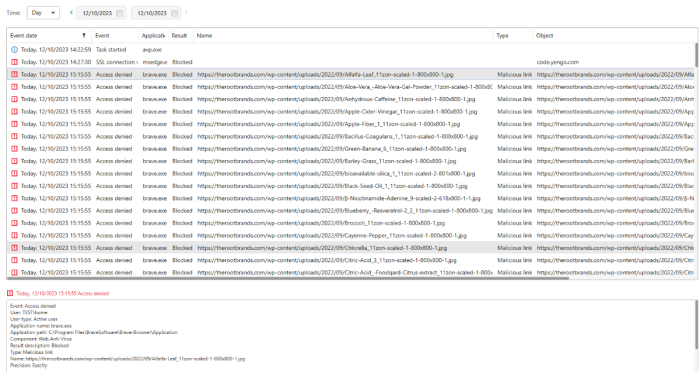Go to next day with right arrow
This screenshot has width=700, height=372.
[x=186, y=13]
